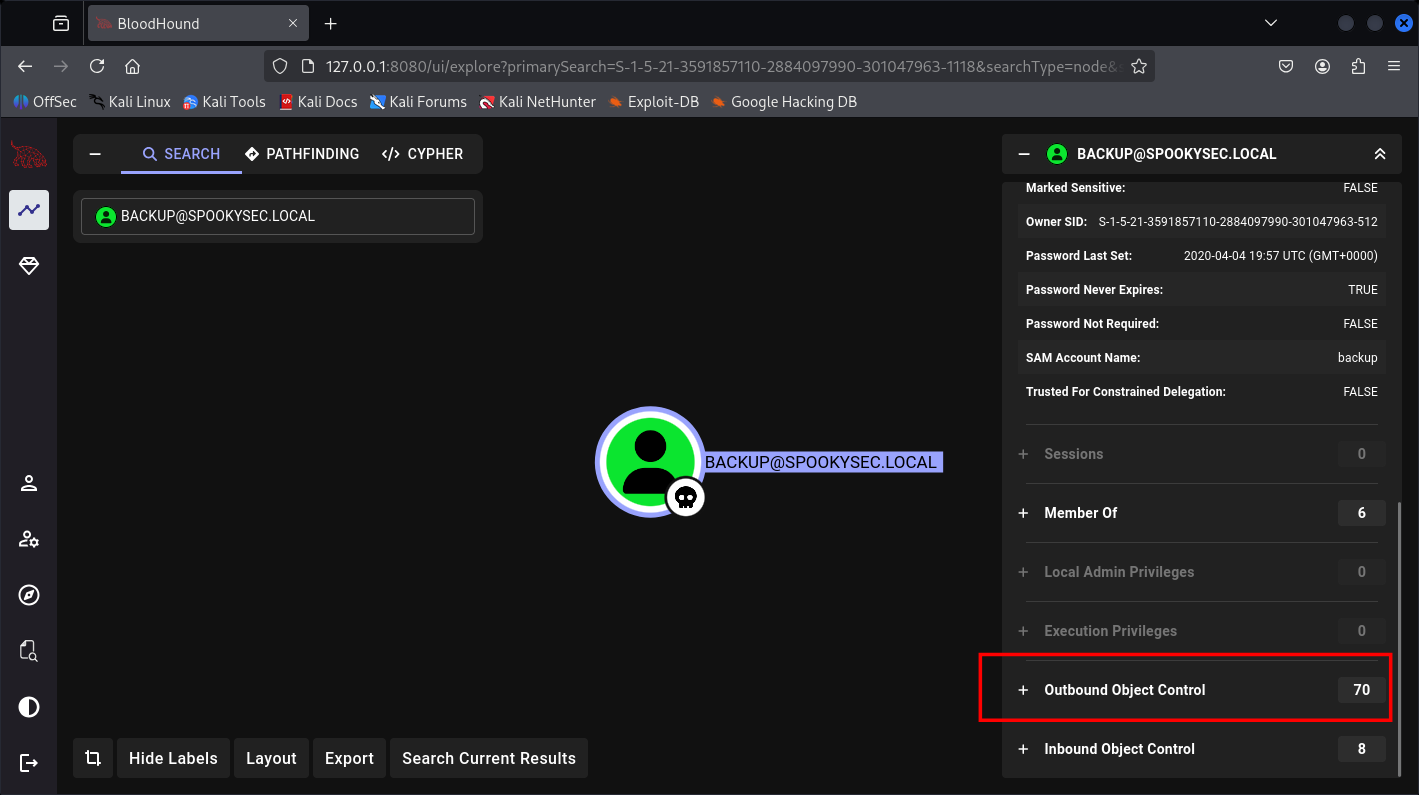1419x795 pixels.
Task: Open the OffSec bookmark
Action: pyautogui.click(x=44, y=101)
